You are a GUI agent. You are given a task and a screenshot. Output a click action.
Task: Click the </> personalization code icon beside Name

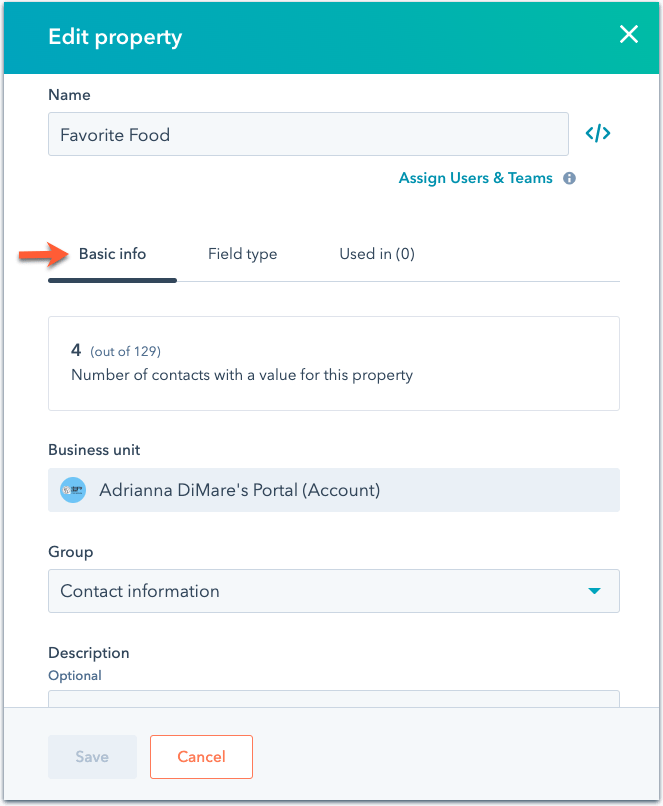[x=597, y=132]
